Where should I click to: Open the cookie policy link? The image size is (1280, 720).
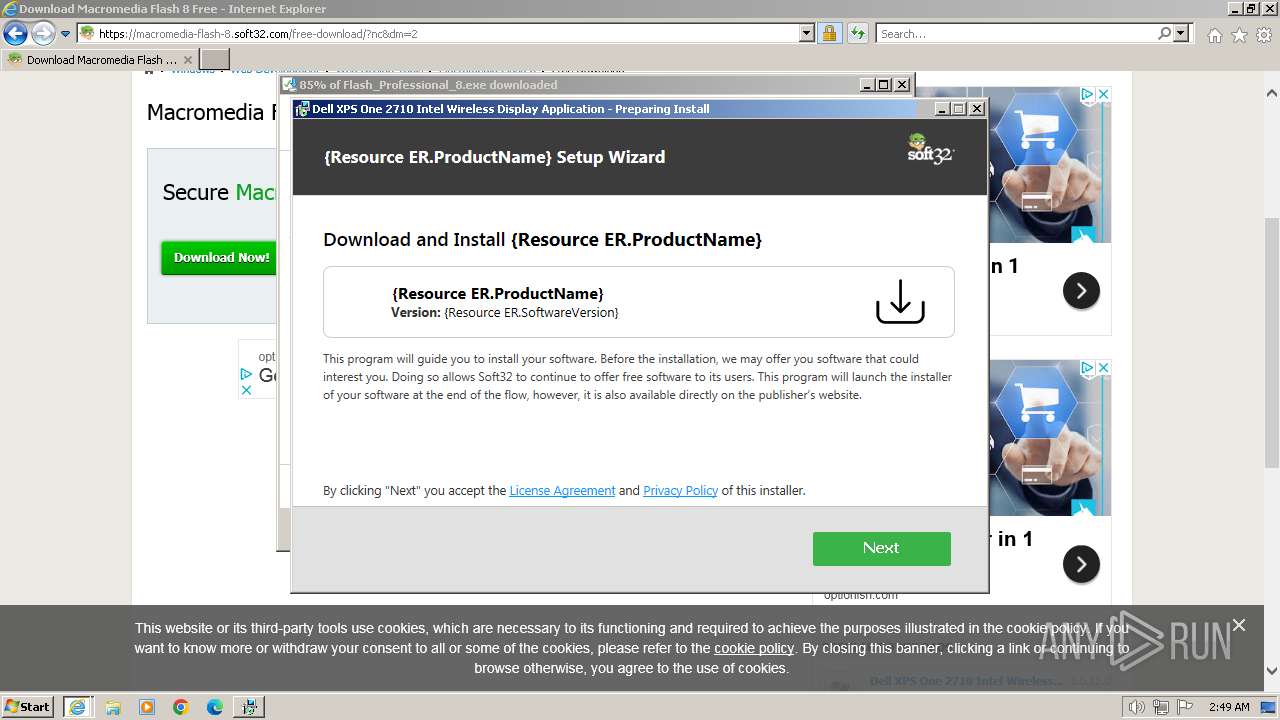pyautogui.click(x=754, y=648)
